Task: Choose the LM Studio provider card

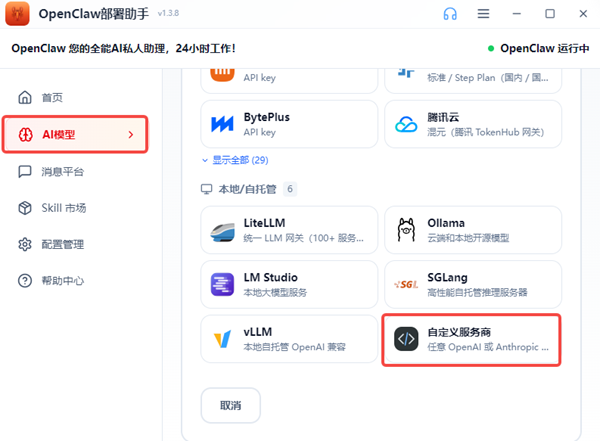Action: [x=289, y=284]
